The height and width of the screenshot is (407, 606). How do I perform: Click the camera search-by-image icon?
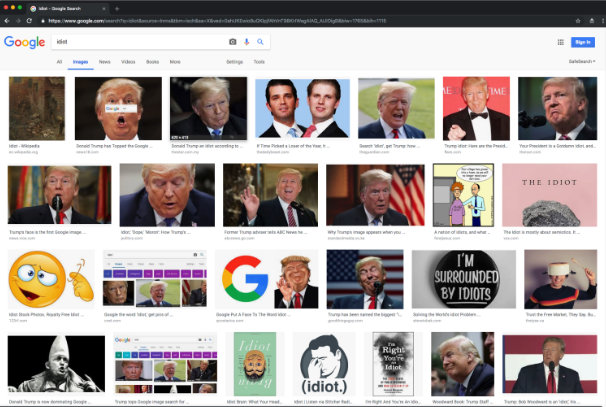(x=232, y=42)
